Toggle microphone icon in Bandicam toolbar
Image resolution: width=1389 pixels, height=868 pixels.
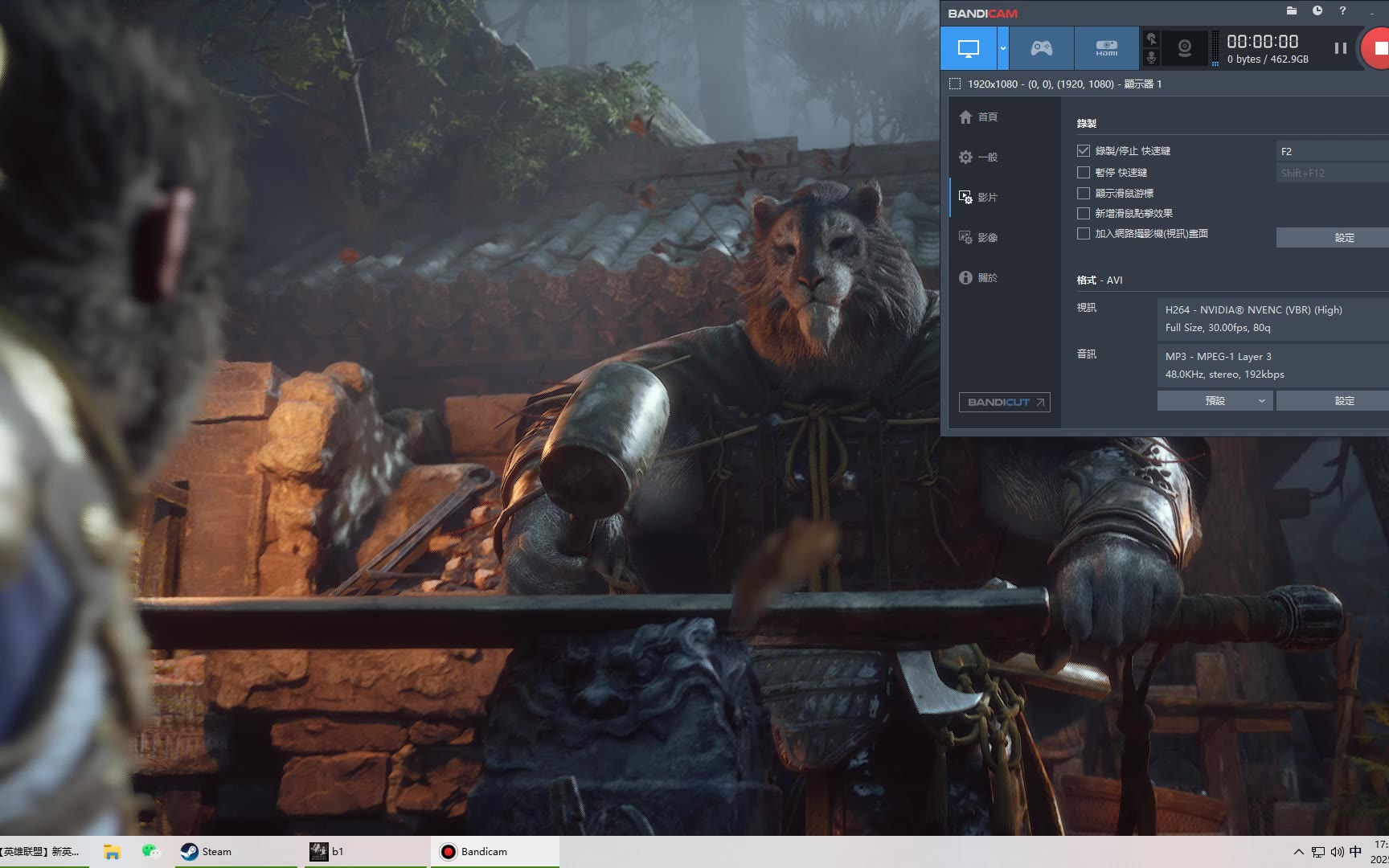pos(1152,57)
